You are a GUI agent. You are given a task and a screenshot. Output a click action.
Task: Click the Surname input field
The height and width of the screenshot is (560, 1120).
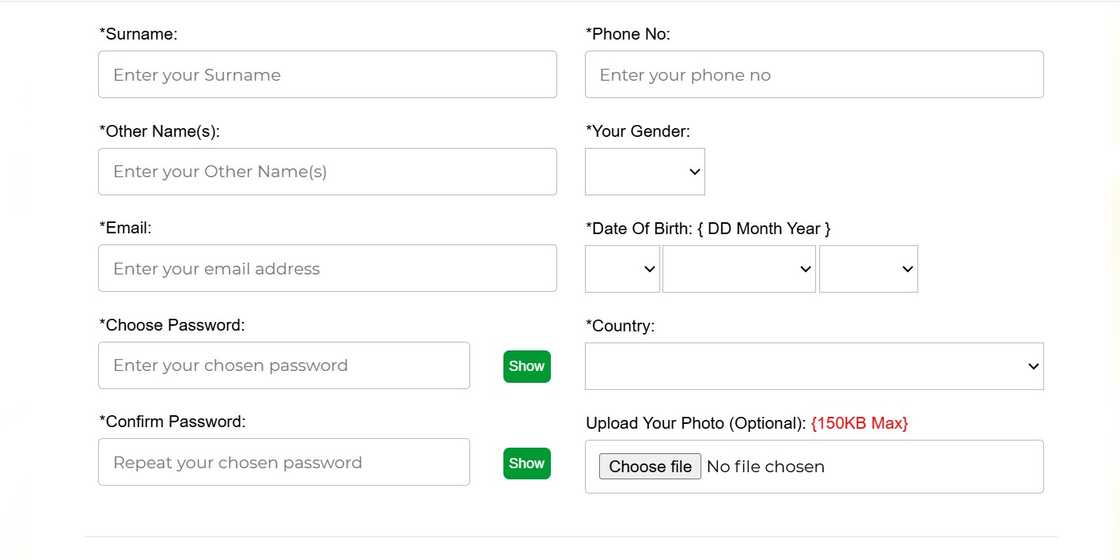(x=327, y=75)
